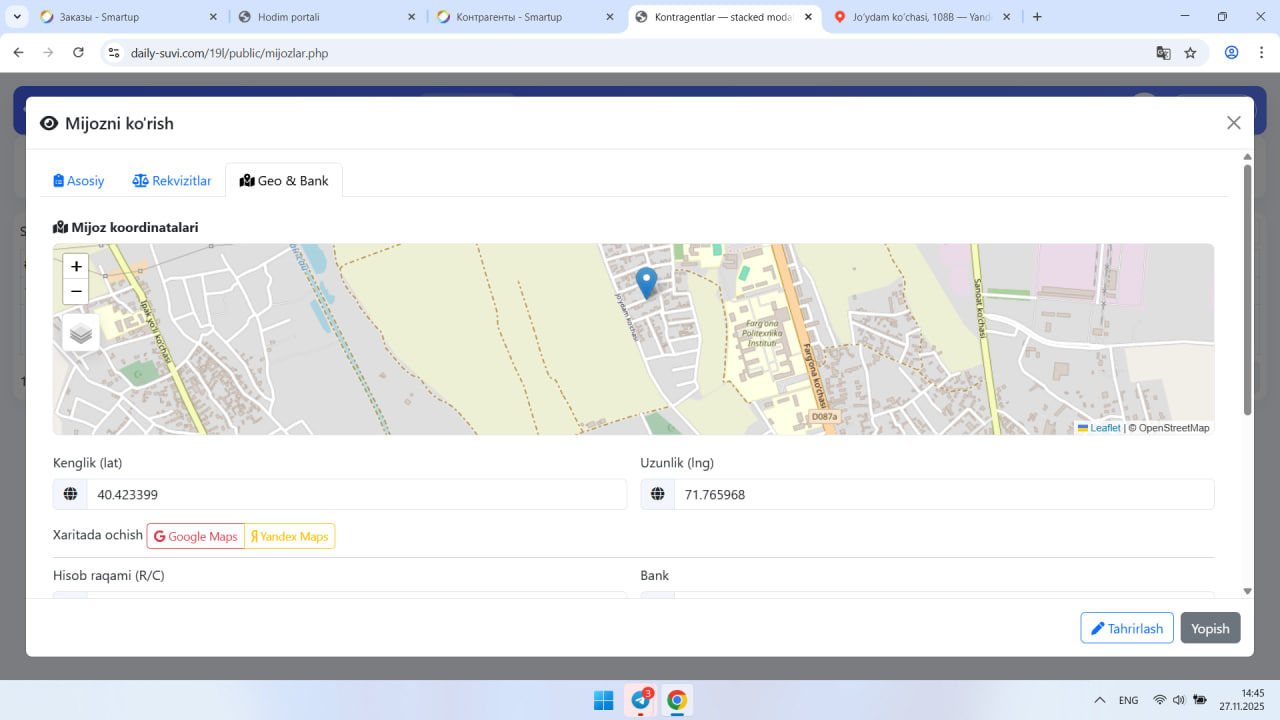1280x720 pixels.
Task: Switch to the Rekvizitlar tab
Action: pyautogui.click(x=172, y=181)
